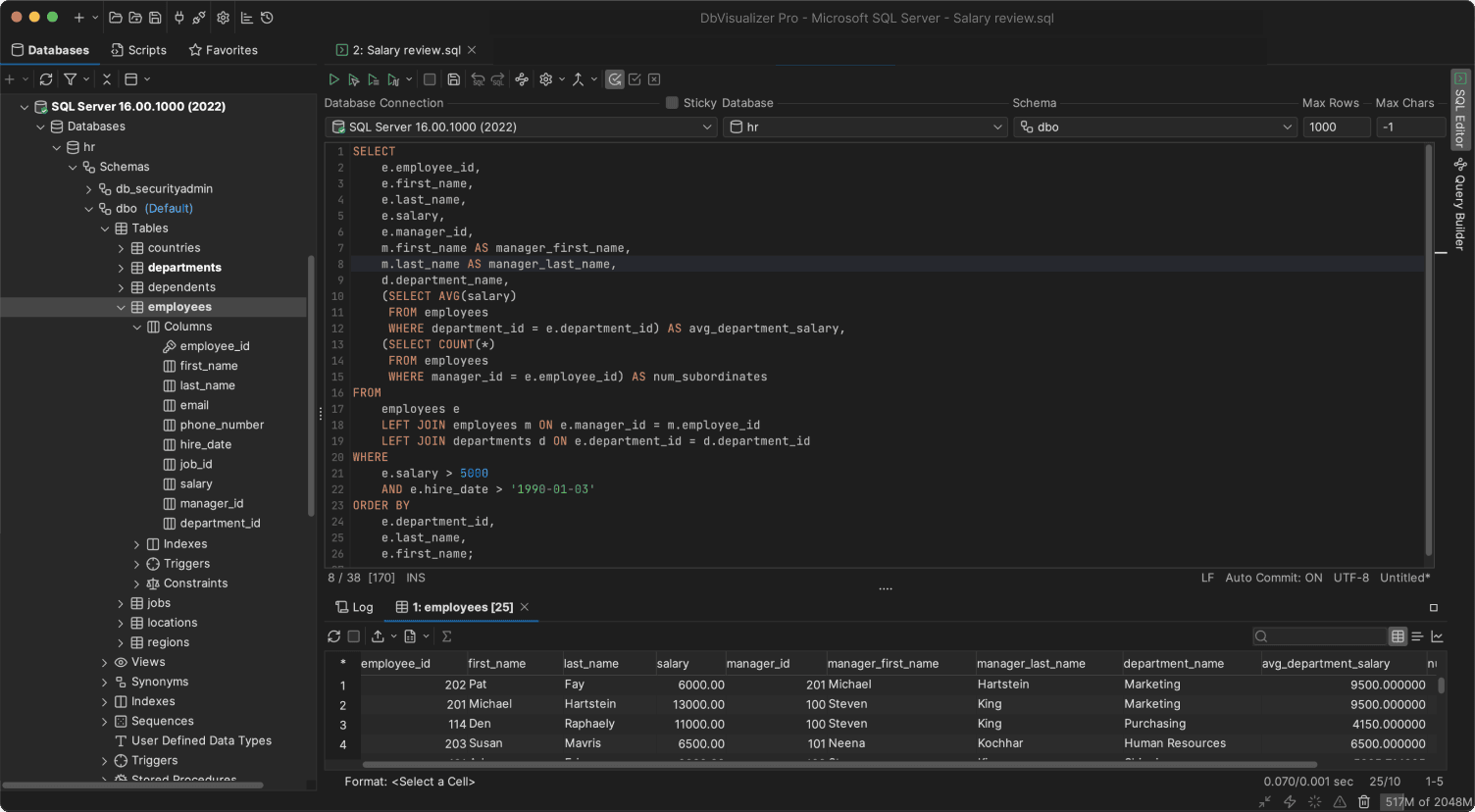Export the employees result set
Viewport: 1475px width, 812px height.
click(x=378, y=635)
